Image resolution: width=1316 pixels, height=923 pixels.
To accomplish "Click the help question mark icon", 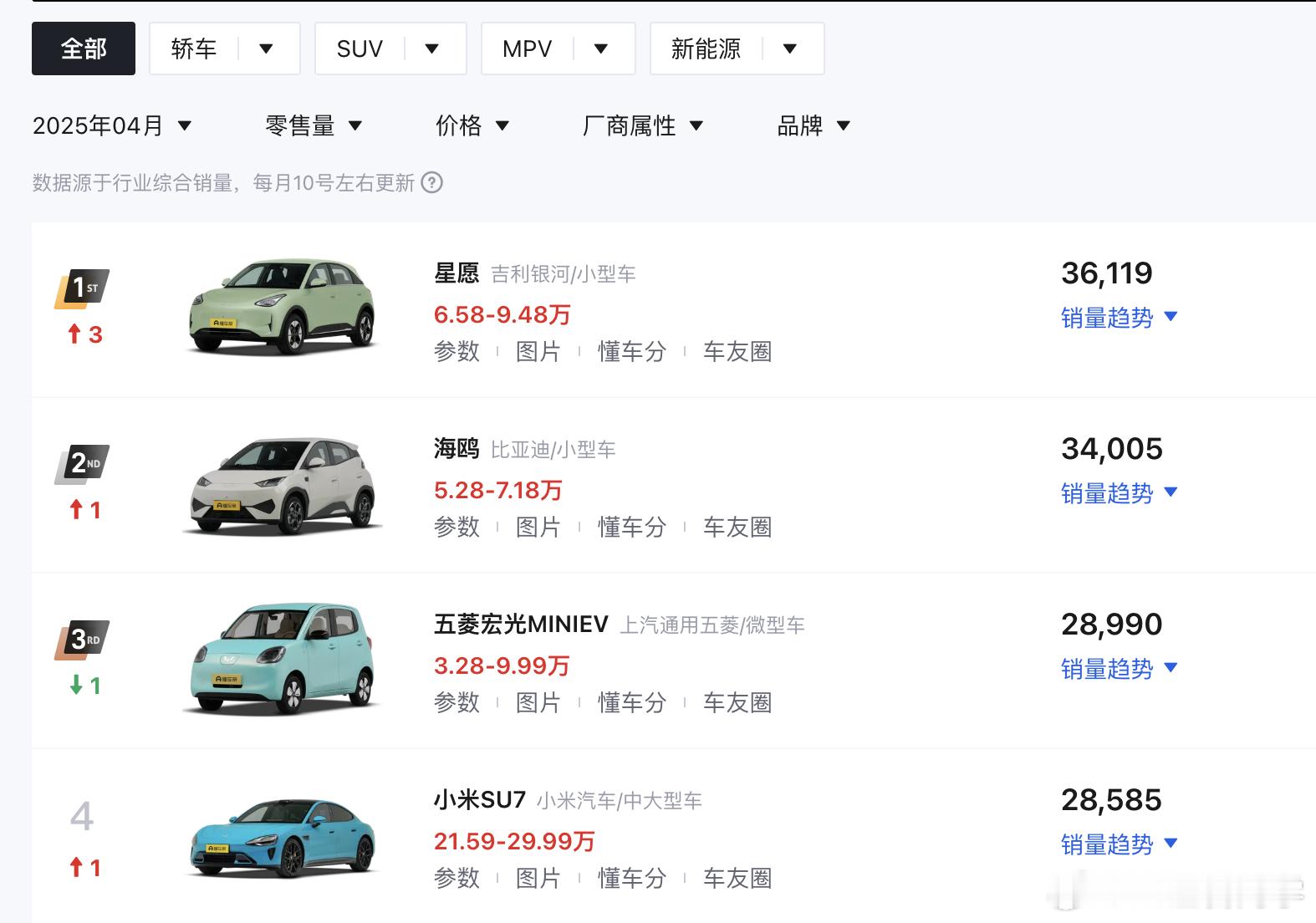I will point(431,182).
